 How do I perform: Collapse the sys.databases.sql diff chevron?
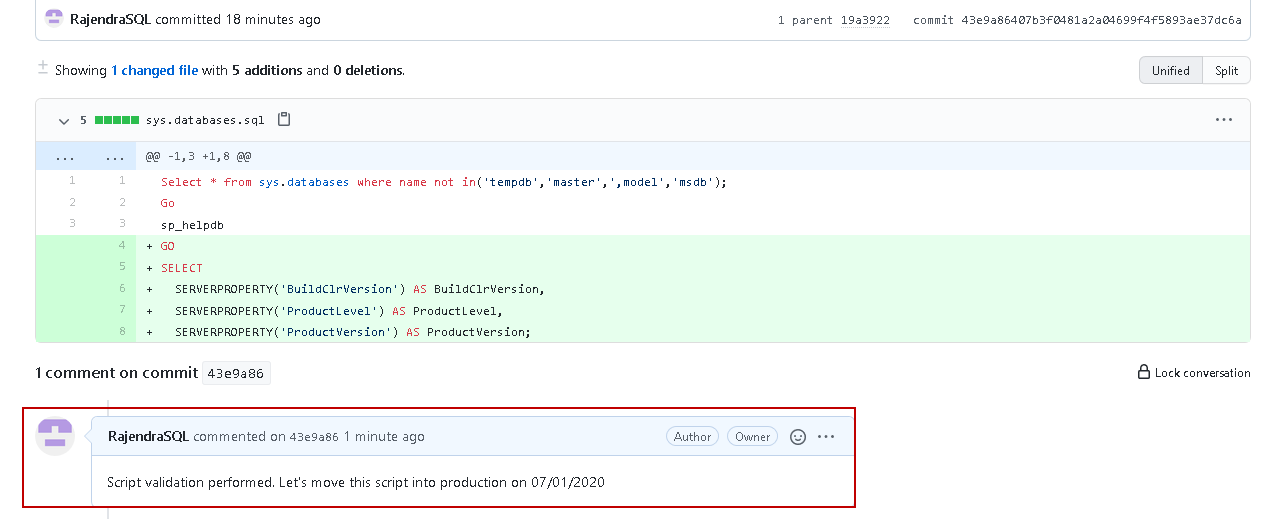tap(64, 121)
